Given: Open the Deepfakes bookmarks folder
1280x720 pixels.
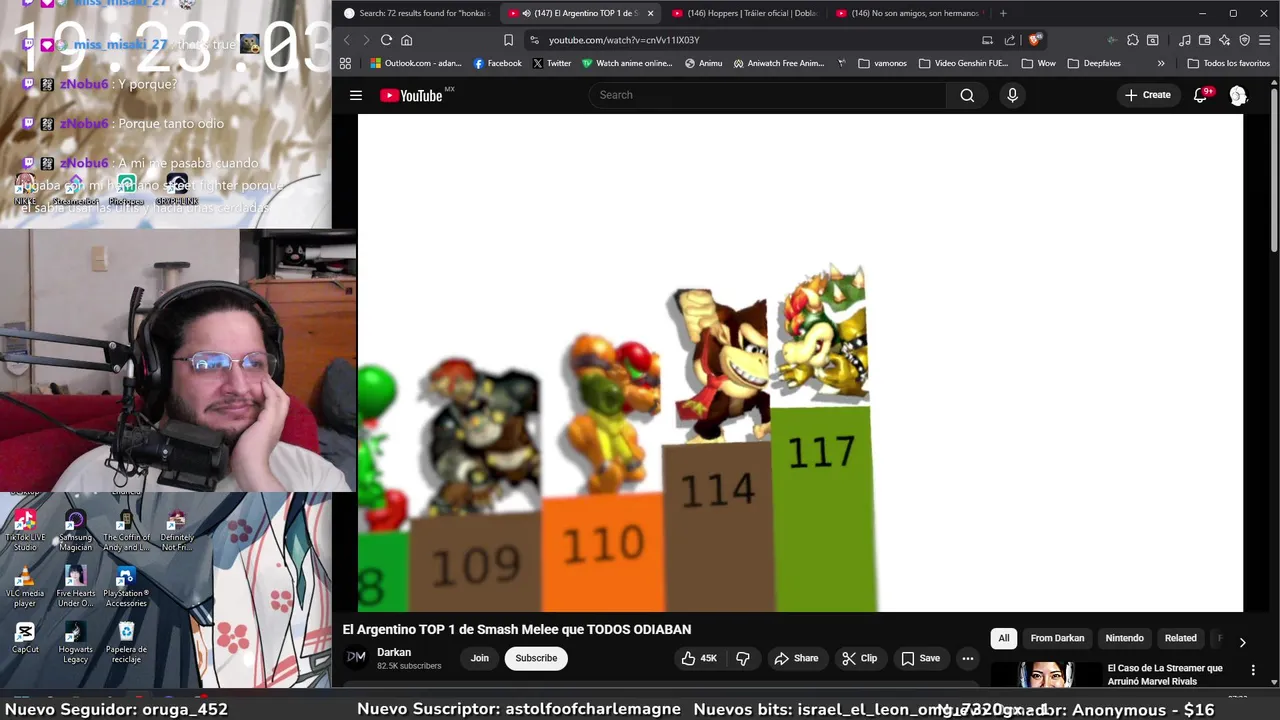Looking at the screenshot, I should [x=1093, y=63].
